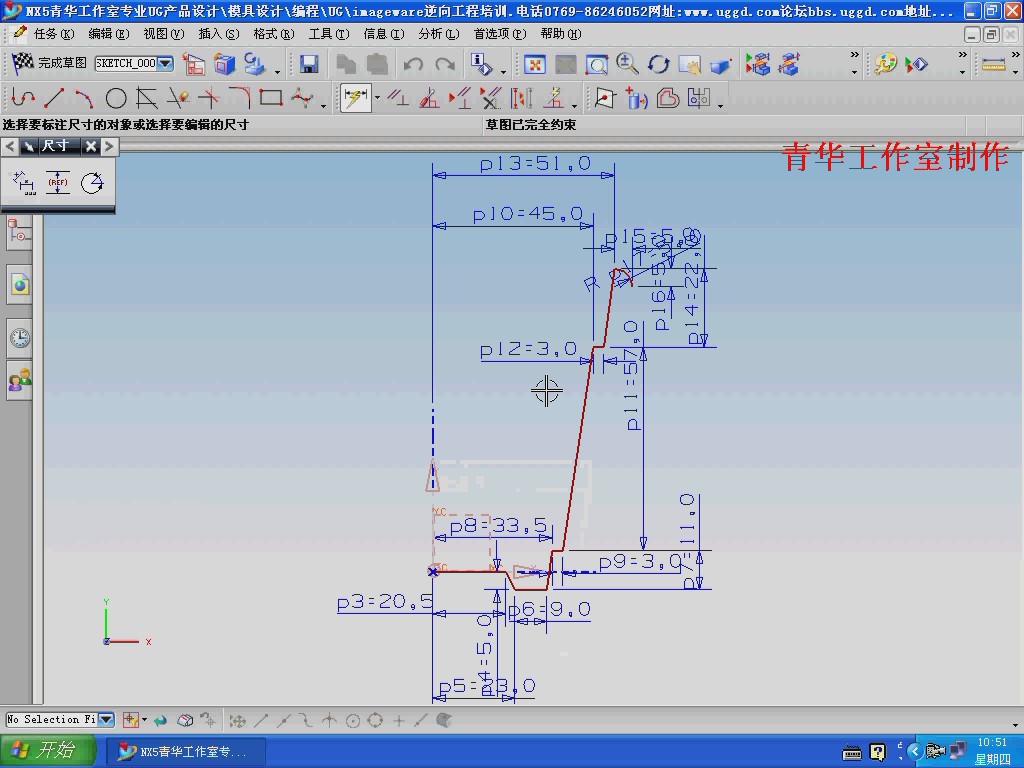The height and width of the screenshot is (768, 1024).
Task: Click the p10=45,0 dimension text
Action: coord(528,214)
